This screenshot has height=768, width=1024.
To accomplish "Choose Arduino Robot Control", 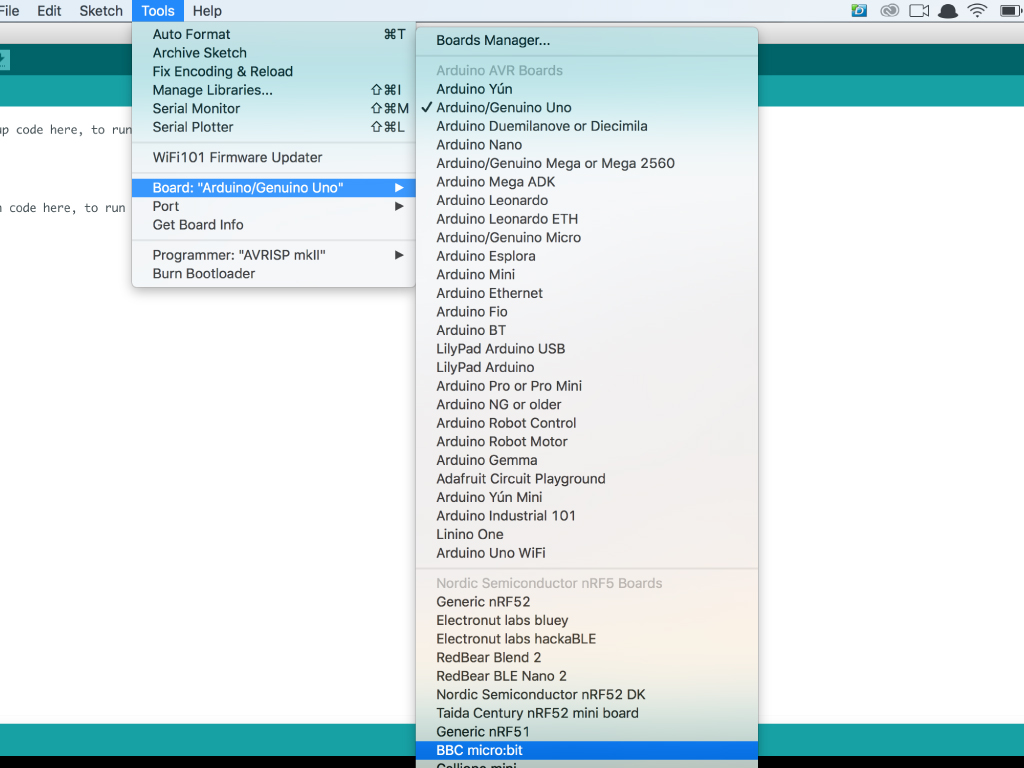I will click(586, 423).
